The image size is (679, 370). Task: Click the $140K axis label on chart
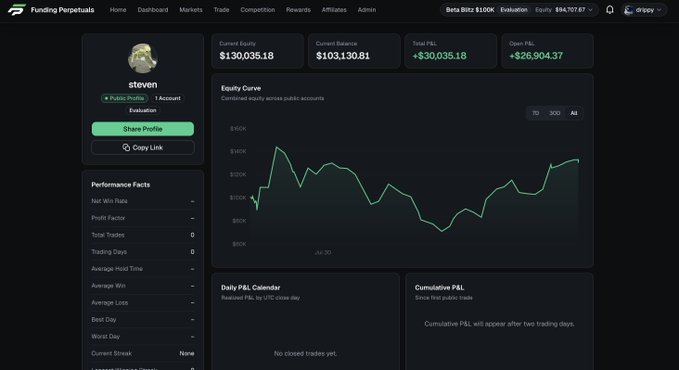tap(238, 151)
